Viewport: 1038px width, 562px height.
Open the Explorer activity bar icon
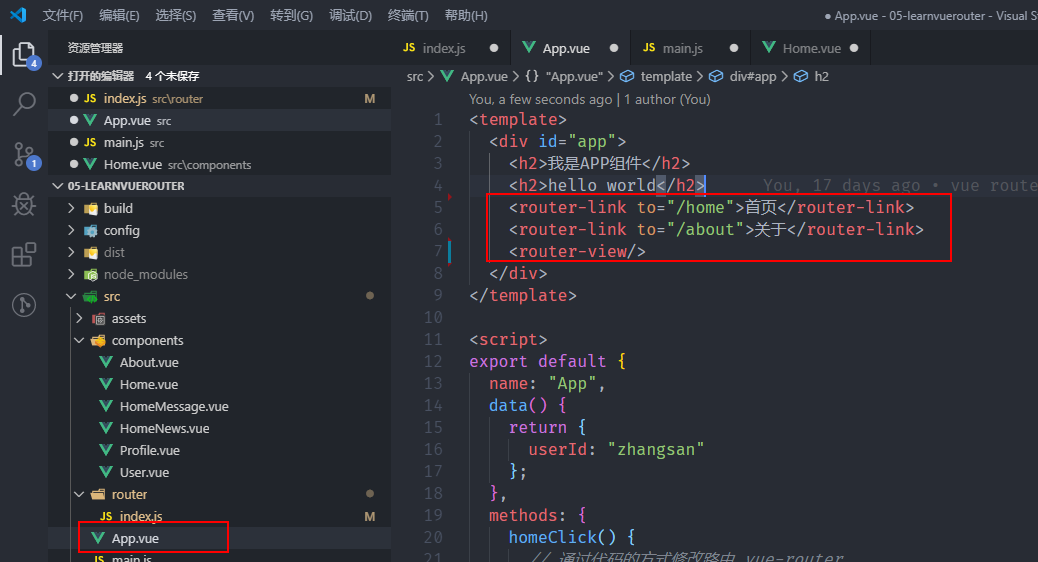point(24,54)
